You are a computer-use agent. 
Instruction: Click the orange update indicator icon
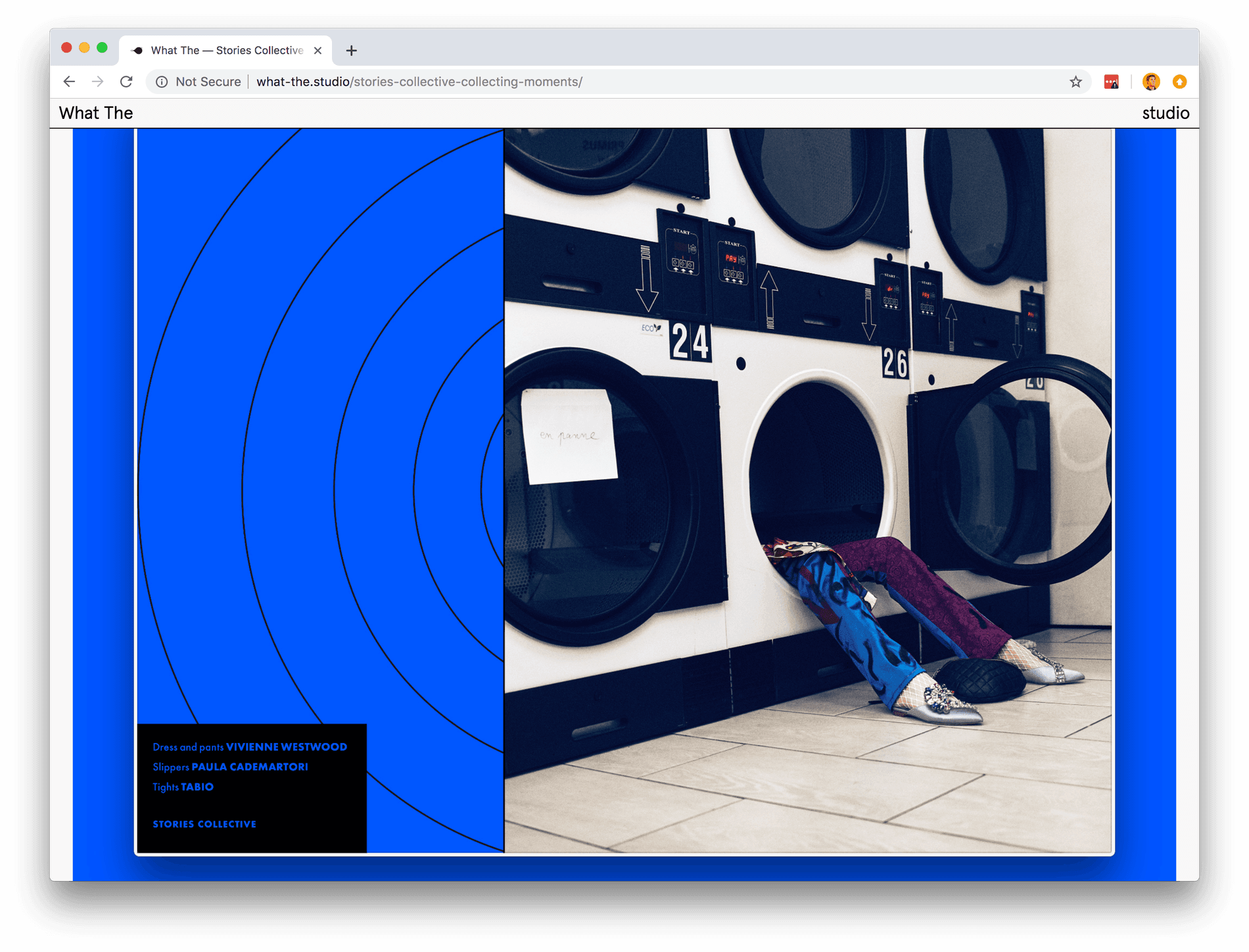point(1179,82)
